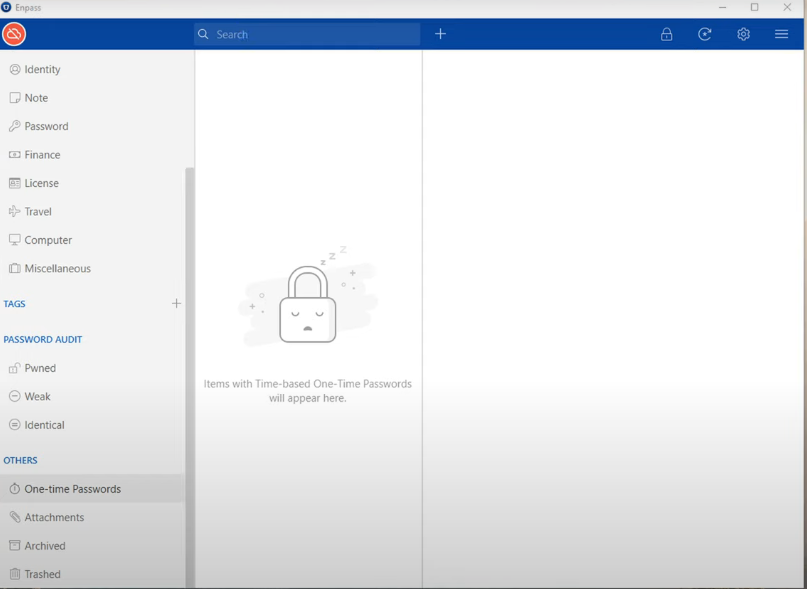The height and width of the screenshot is (589, 807).
Task: Open the hamburger menu
Action: [x=781, y=34]
